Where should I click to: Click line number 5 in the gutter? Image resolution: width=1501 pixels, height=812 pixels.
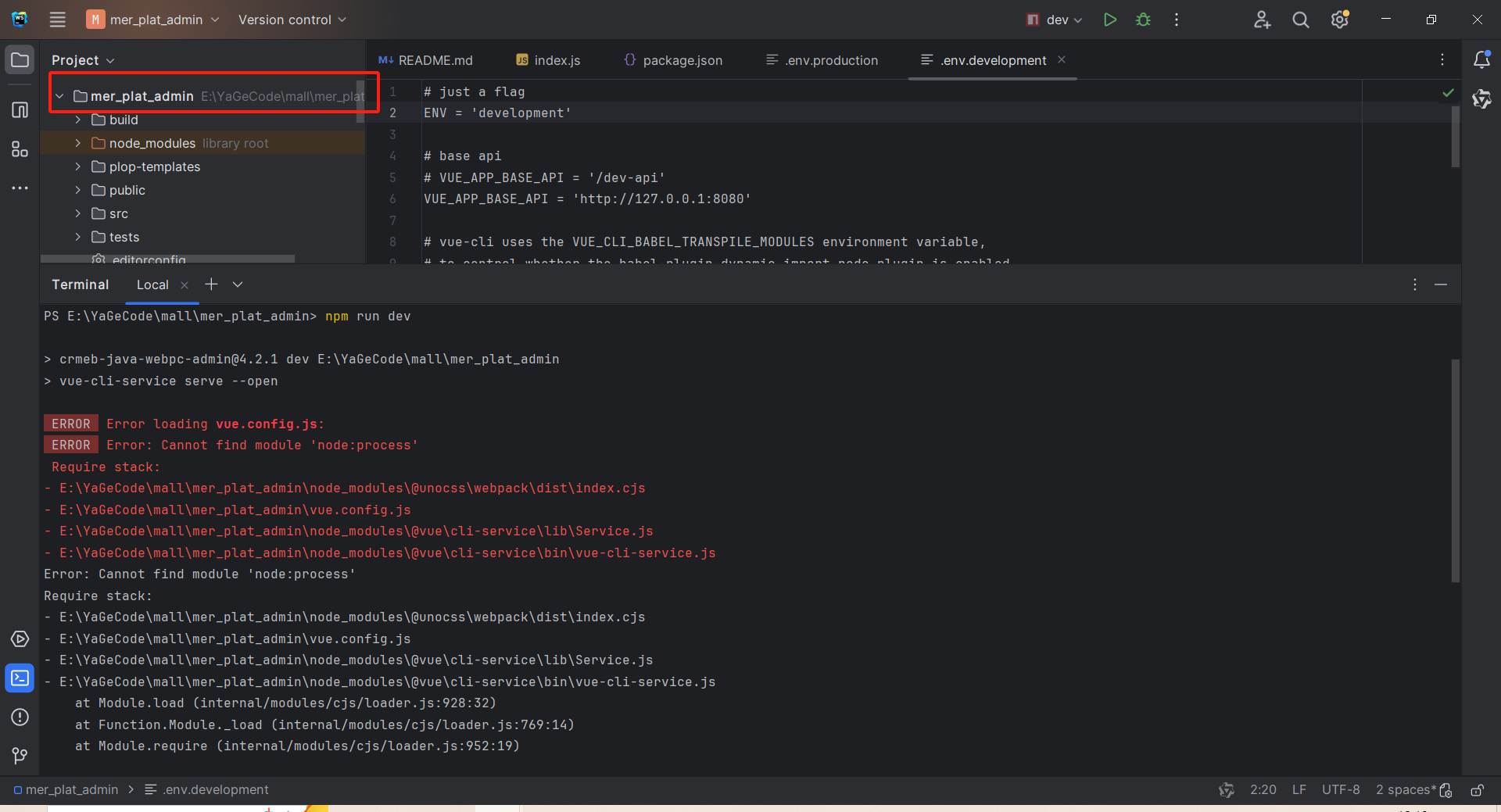click(x=392, y=177)
